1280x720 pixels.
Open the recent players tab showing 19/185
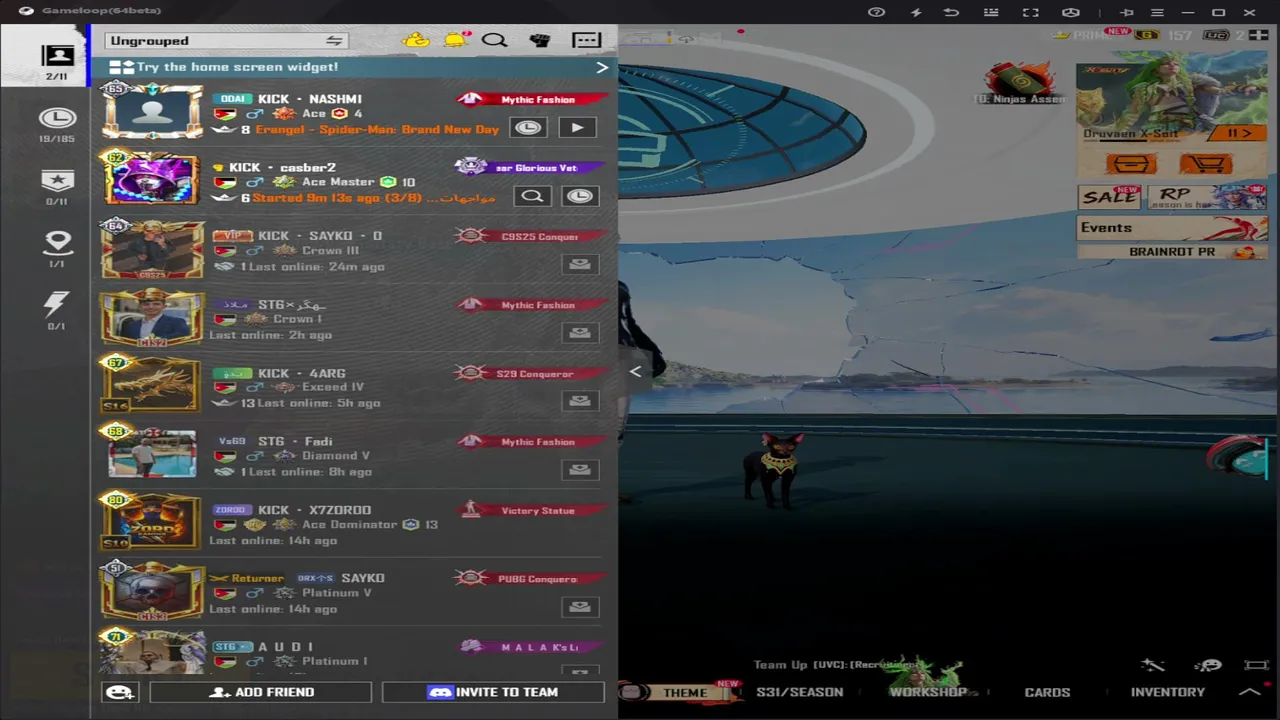[x=57, y=125]
